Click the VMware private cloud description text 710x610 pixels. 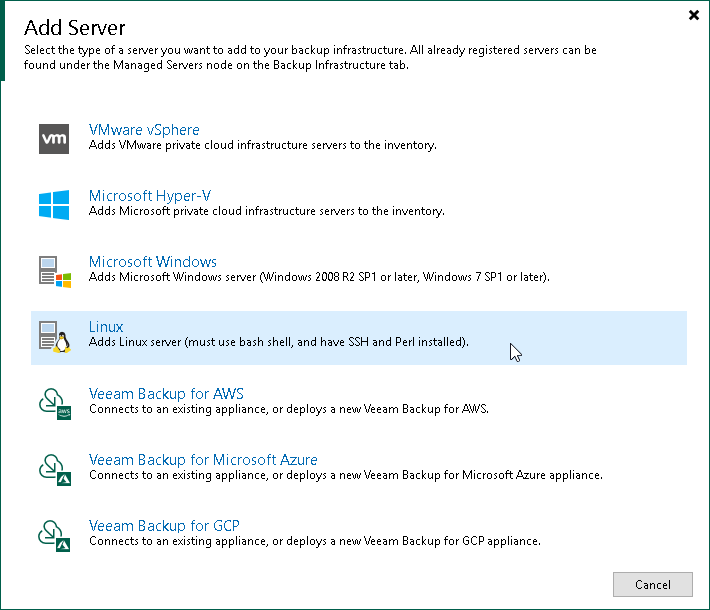click(x=262, y=145)
